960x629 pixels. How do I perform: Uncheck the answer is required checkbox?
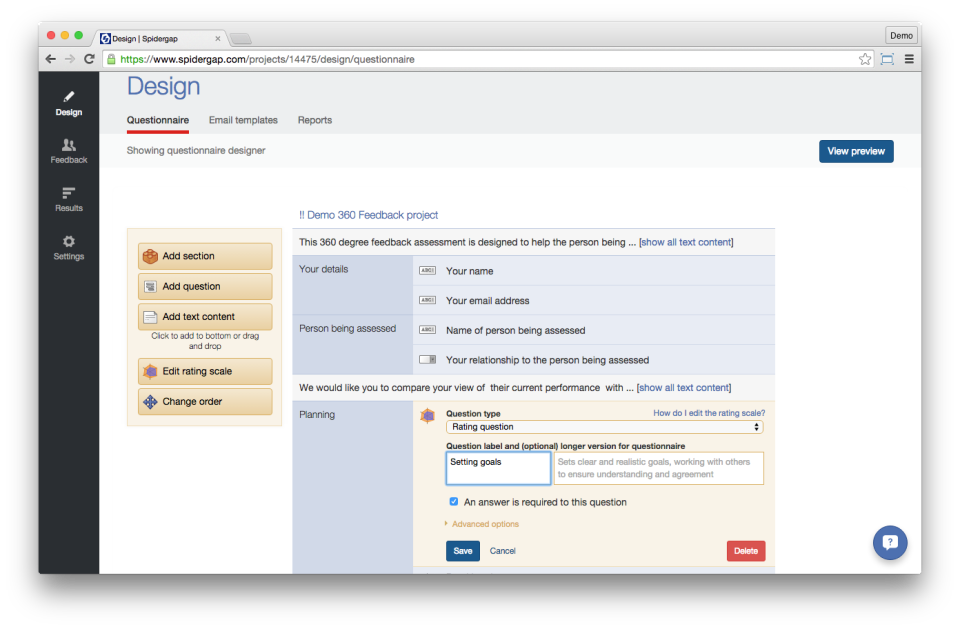tap(454, 502)
